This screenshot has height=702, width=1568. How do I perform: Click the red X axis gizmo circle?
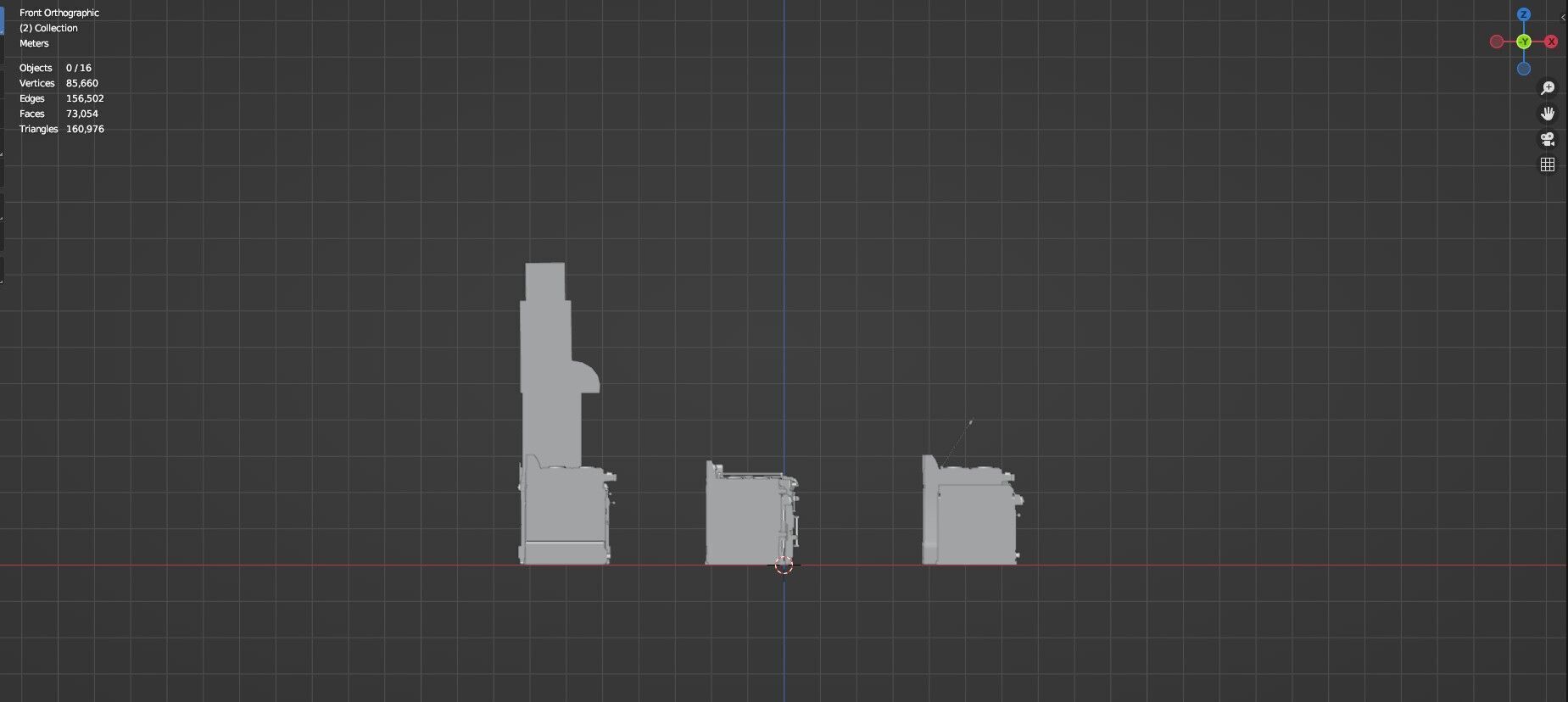coord(1551,42)
